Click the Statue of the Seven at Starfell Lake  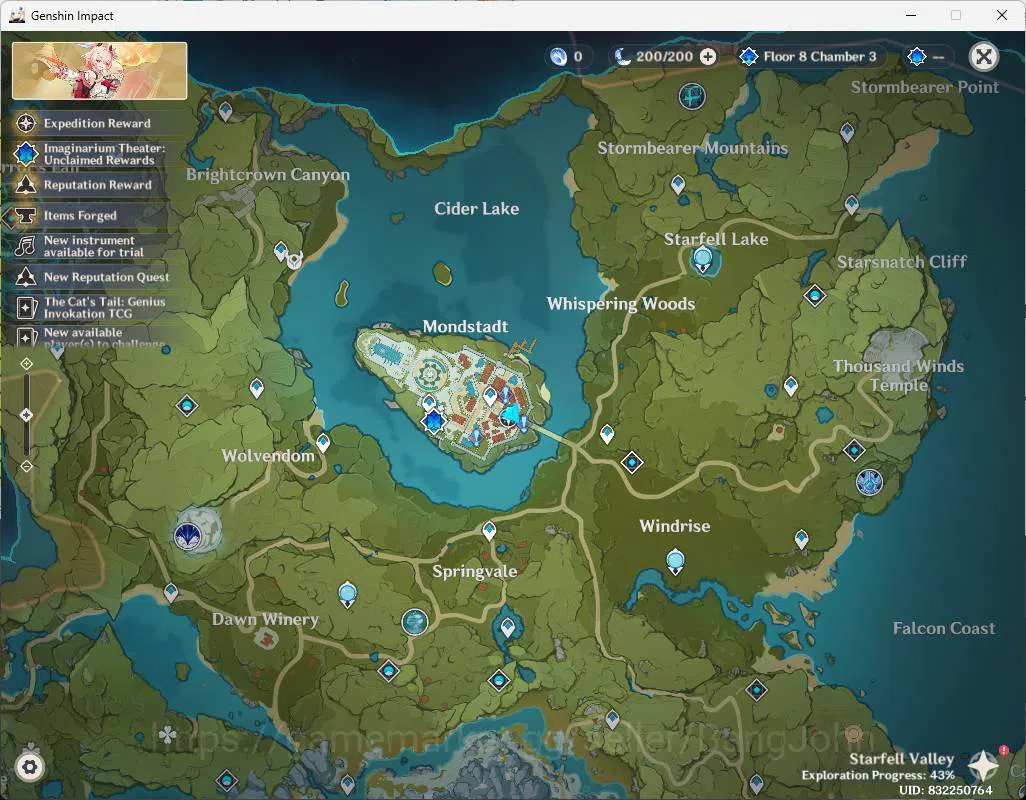(702, 259)
